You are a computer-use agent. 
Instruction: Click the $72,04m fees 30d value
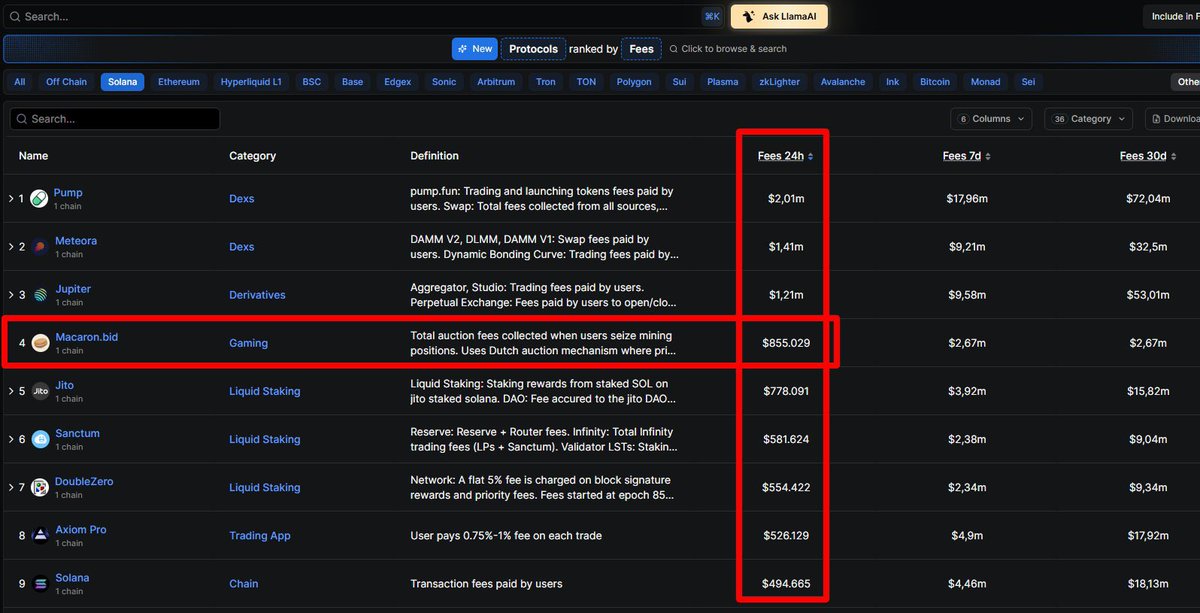[1148, 199]
